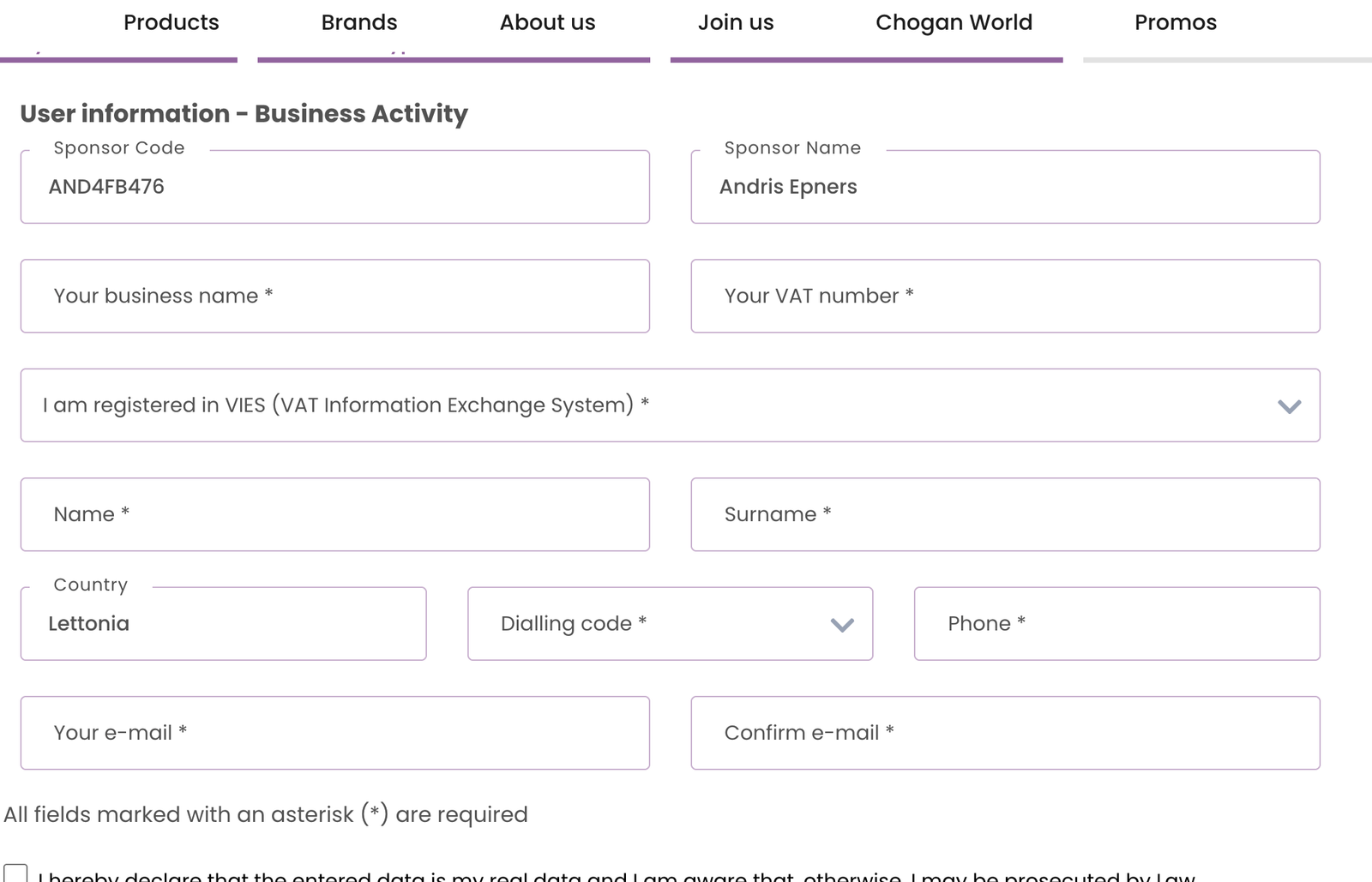Open the Dialling code dropdown
Viewport: 1372px width, 882px height.
670,624
